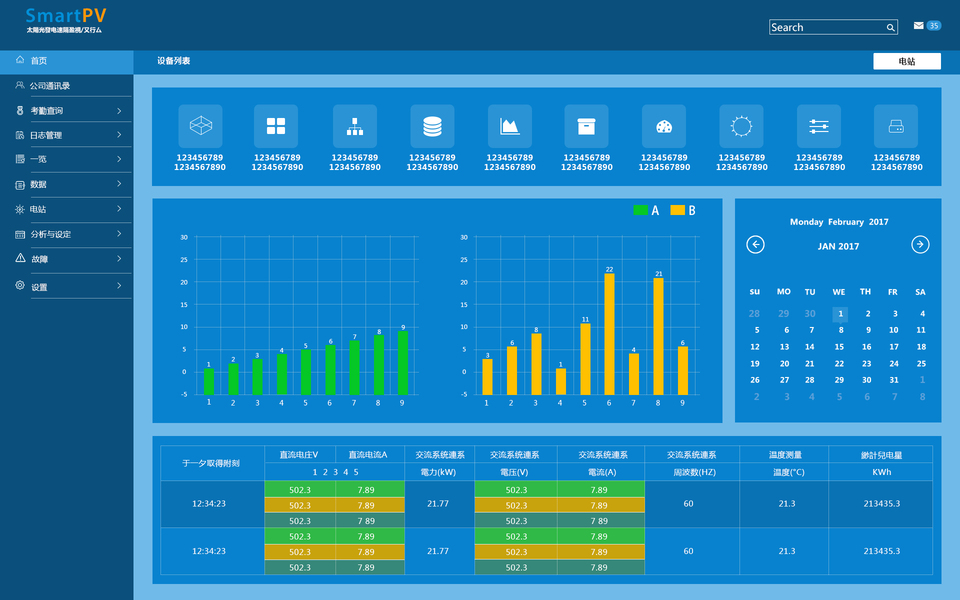
Task: Click the contacts icon beside 公司通讯录
Action: (20, 85)
